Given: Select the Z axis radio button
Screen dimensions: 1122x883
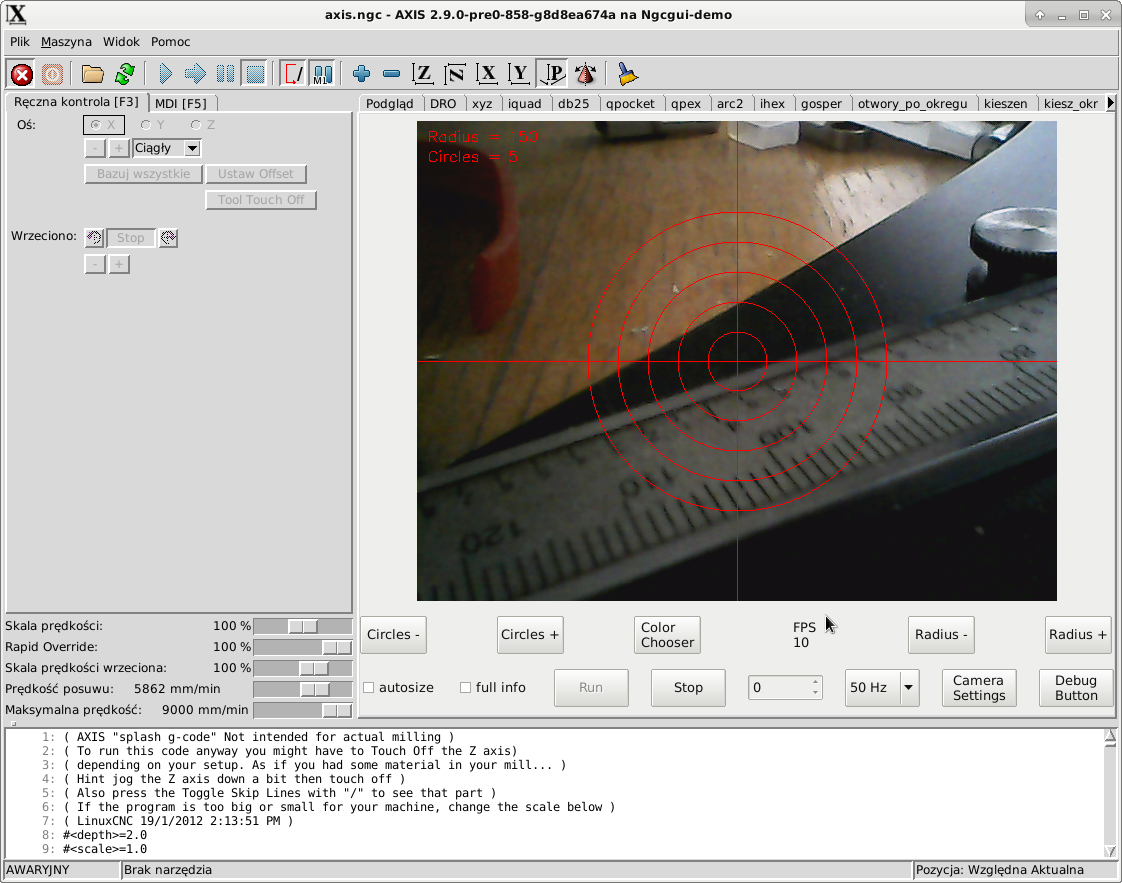Looking at the screenshot, I should [203, 125].
